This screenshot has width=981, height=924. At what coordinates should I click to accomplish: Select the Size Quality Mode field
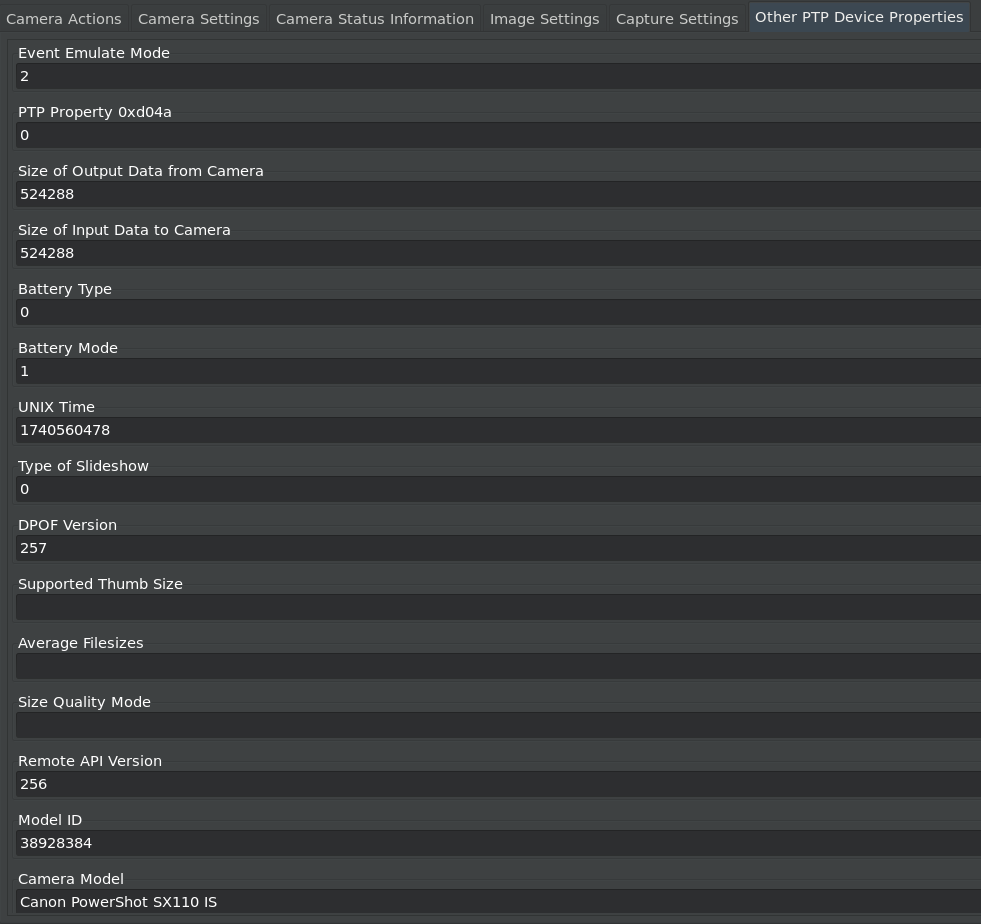498,725
